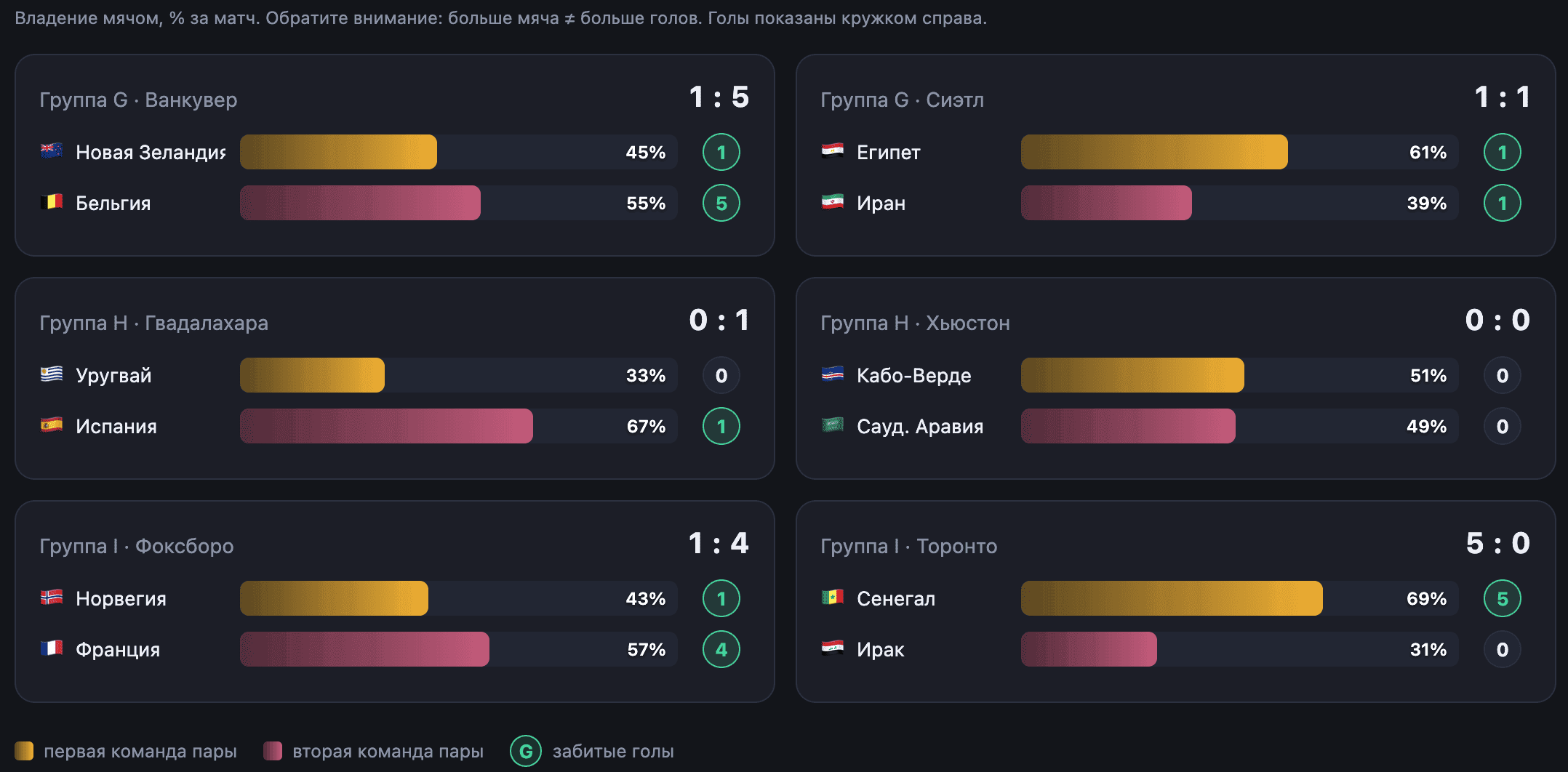Click the green G legend circle
The width and height of the screenshot is (1568, 772).
[x=526, y=751]
